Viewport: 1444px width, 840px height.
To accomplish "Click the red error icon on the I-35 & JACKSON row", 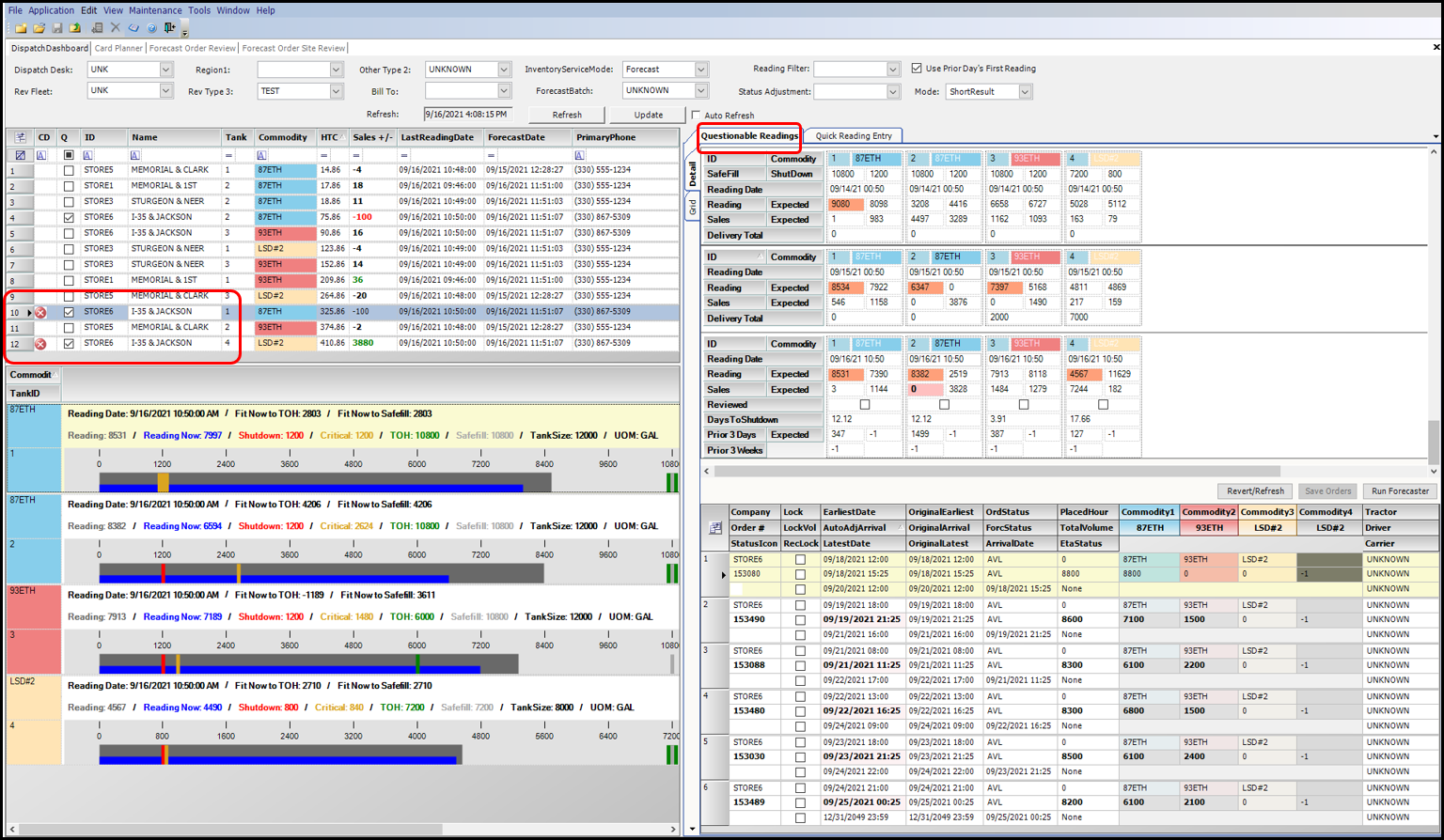I will pyautogui.click(x=41, y=312).
